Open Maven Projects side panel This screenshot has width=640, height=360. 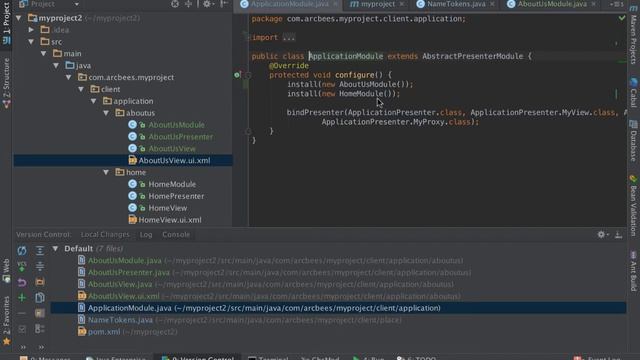(x=633, y=35)
